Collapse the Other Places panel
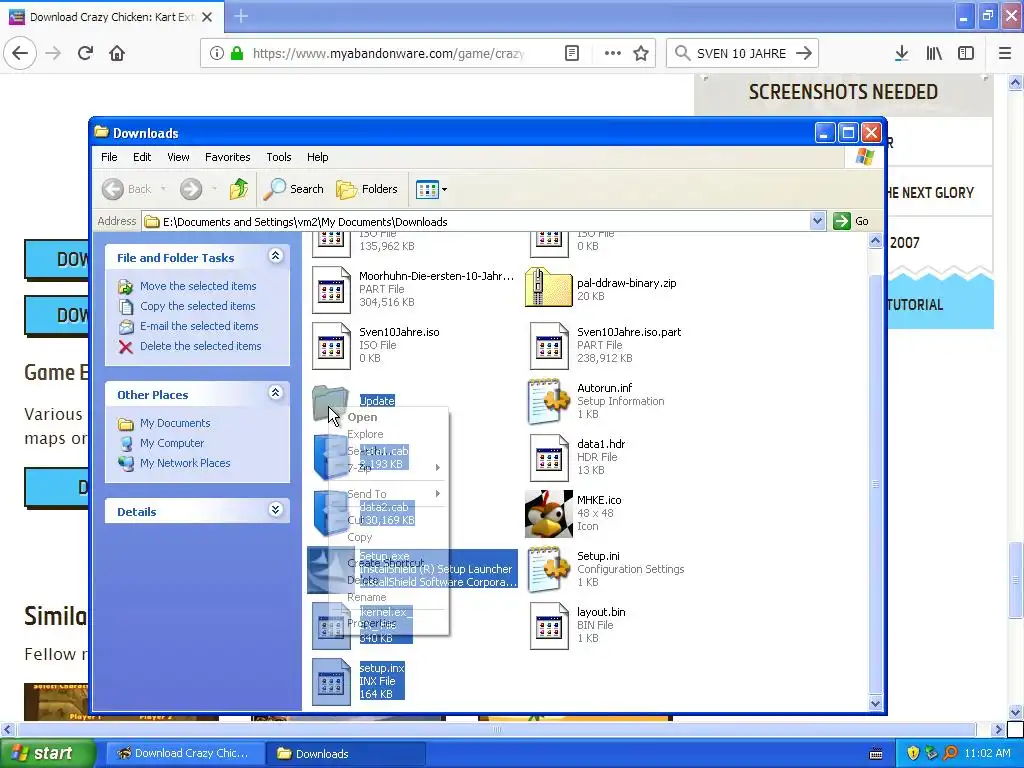 pos(276,393)
